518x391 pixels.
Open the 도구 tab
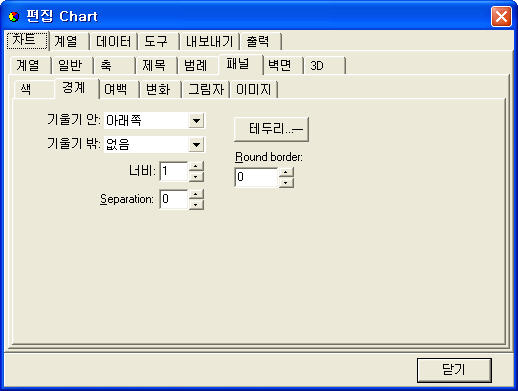pyautogui.click(x=158, y=42)
